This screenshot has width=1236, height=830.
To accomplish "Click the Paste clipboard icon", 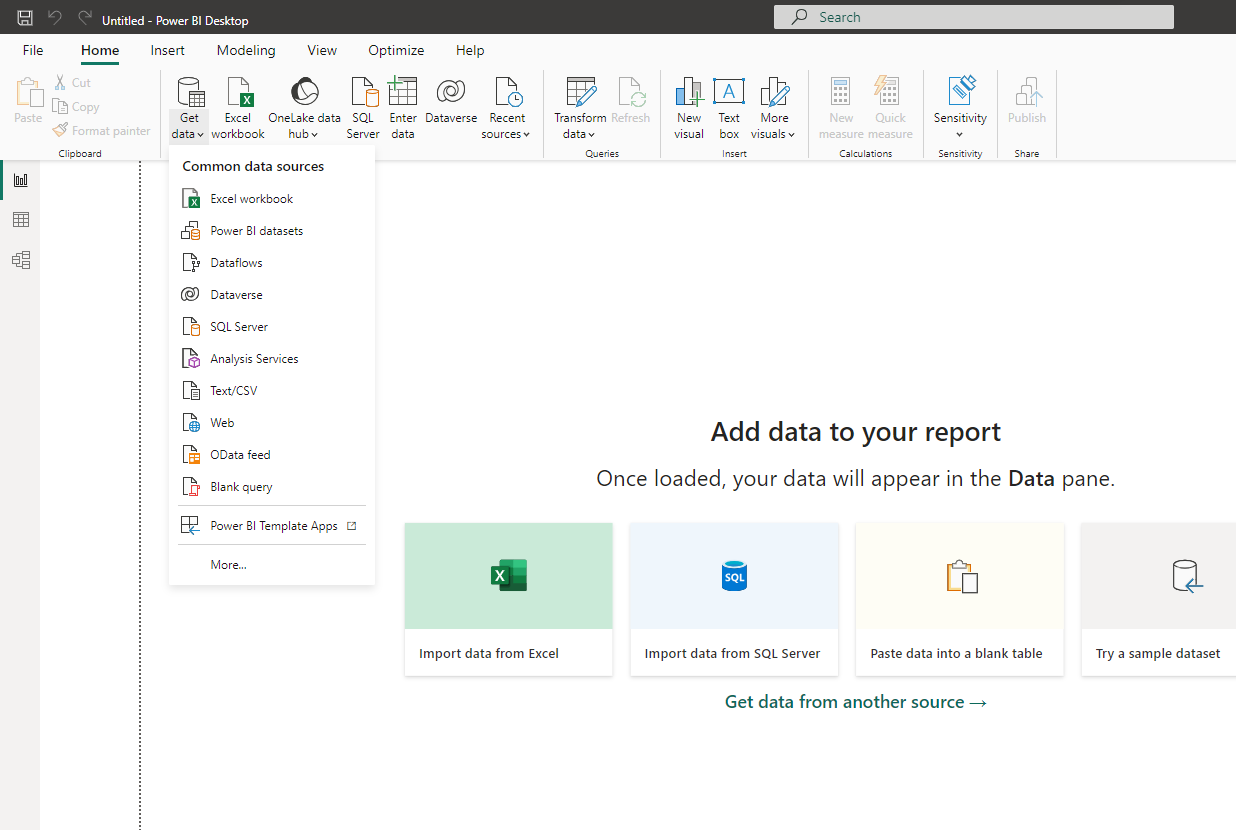I will click(28, 92).
